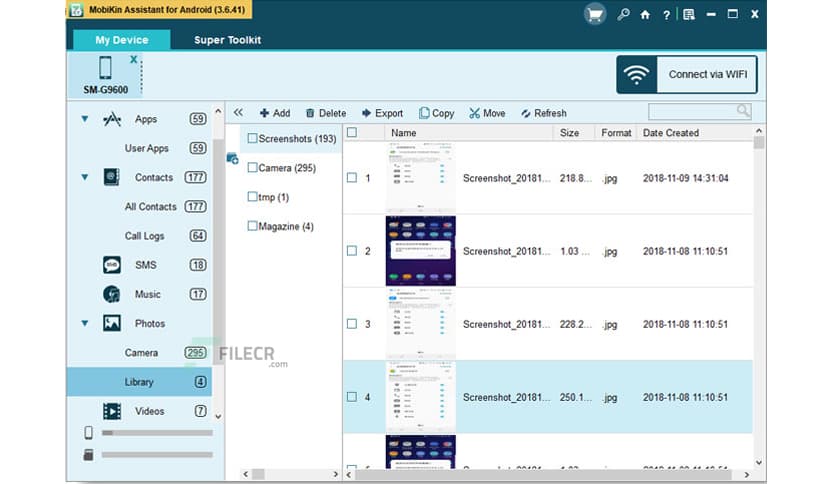The height and width of the screenshot is (484, 836).
Task: Click the Videos film icon
Action: tap(112, 411)
